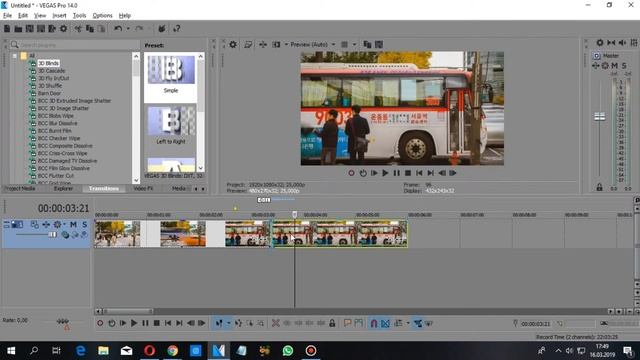The height and width of the screenshot is (360, 640).
Task: Open the Insert menu
Action: (x=59, y=16)
